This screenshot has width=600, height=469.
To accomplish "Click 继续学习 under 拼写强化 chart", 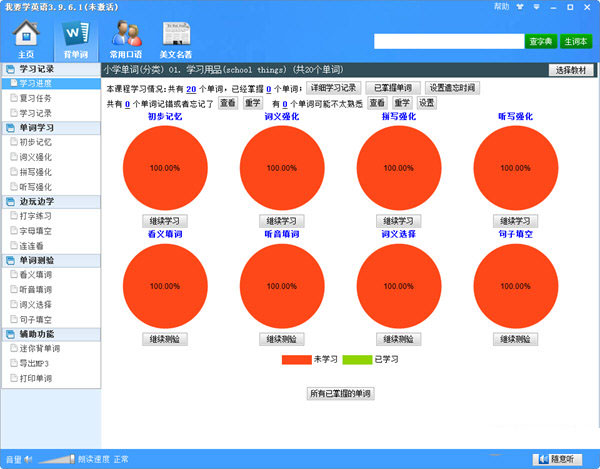I will point(399,221).
